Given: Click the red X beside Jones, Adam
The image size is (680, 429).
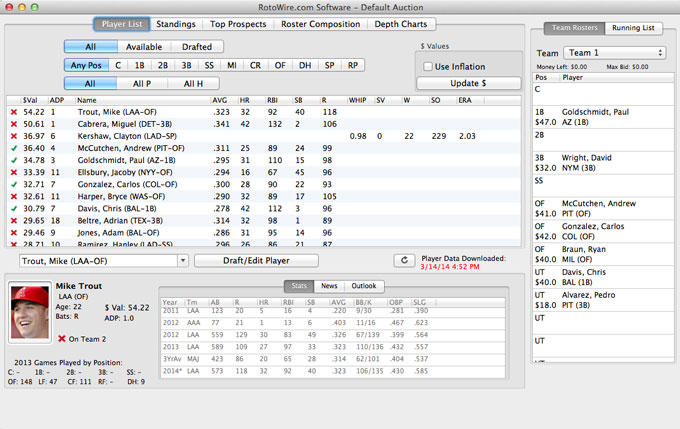Looking at the screenshot, I should coord(14,233).
